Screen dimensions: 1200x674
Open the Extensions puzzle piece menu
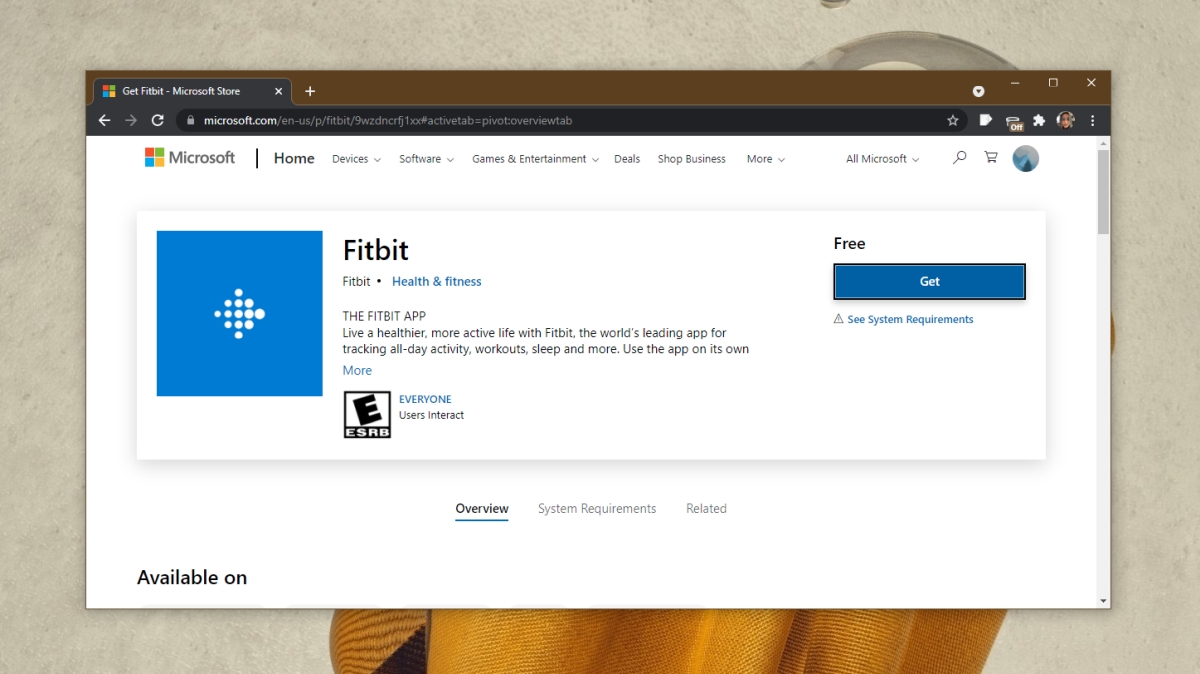[1039, 120]
